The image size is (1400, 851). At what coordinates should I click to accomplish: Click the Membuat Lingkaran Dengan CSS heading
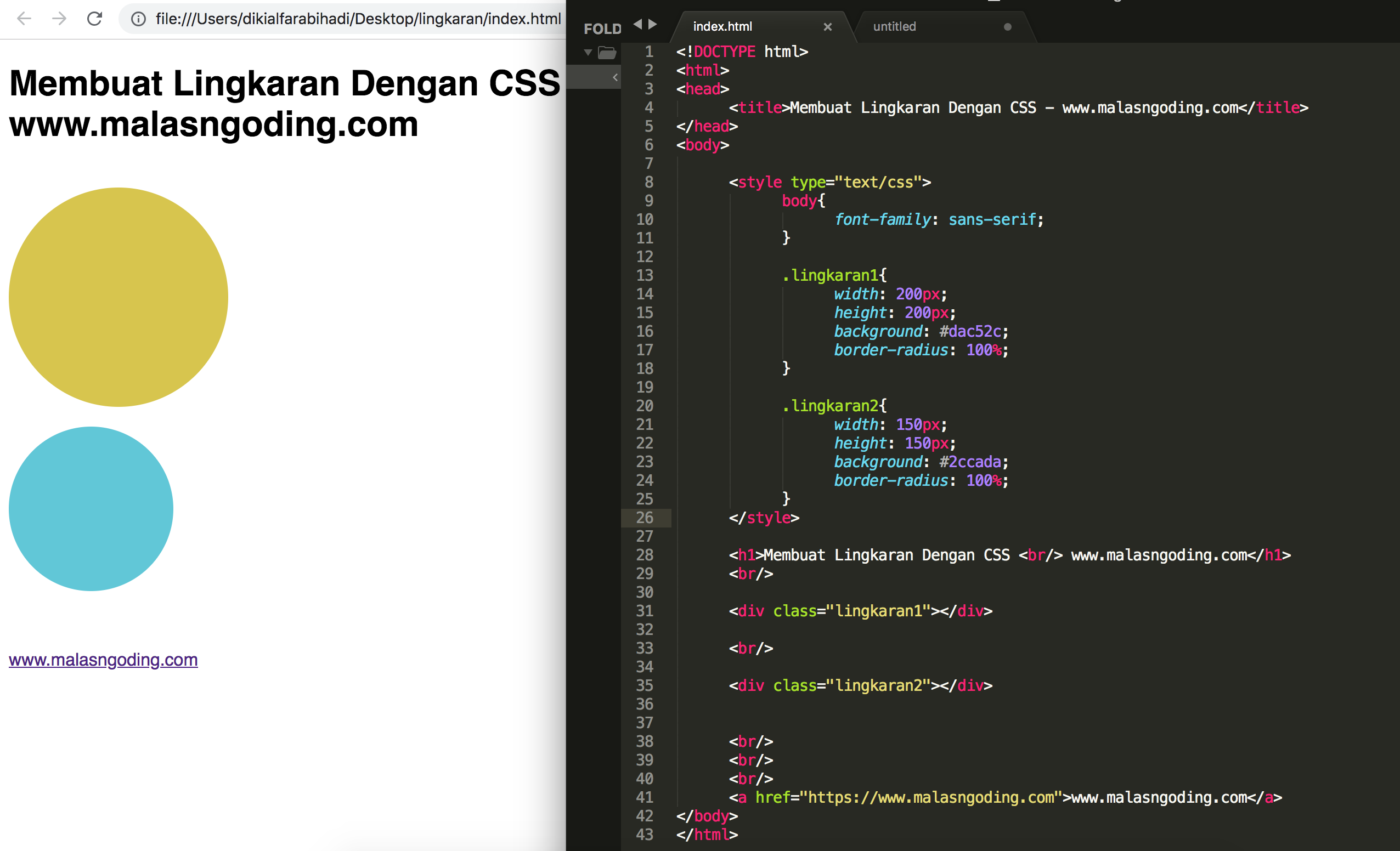[x=285, y=104]
